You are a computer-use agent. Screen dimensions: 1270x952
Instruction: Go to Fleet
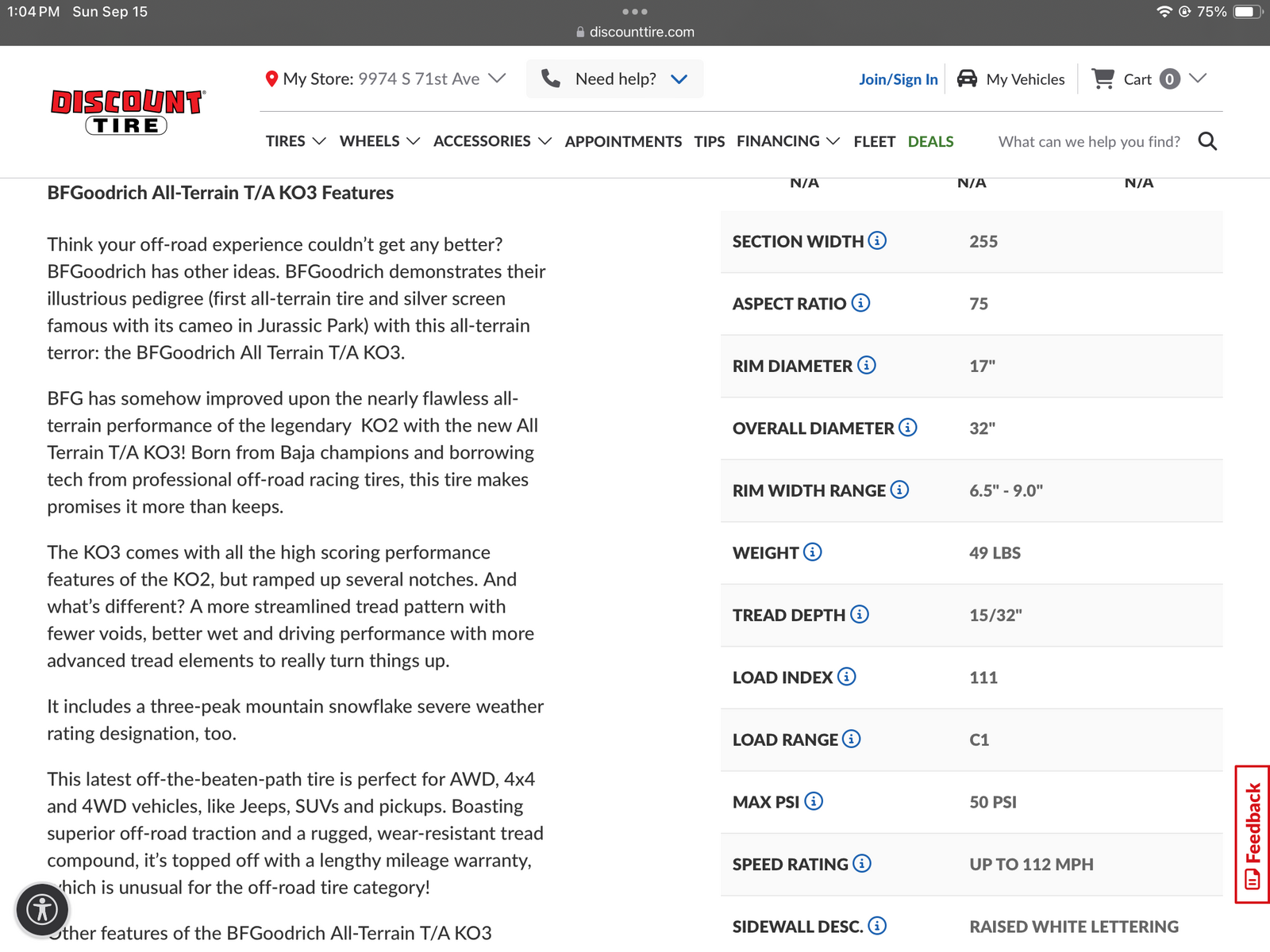(x=875, y=141)
